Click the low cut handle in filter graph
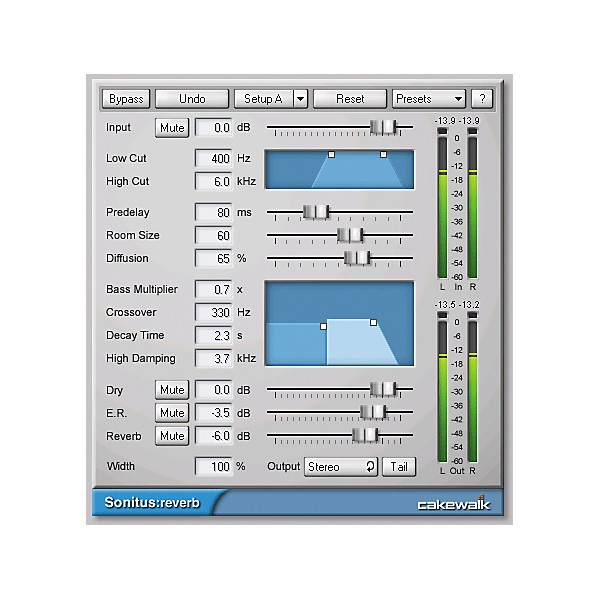Screen dimensions: 600x600 pos(331,155)
